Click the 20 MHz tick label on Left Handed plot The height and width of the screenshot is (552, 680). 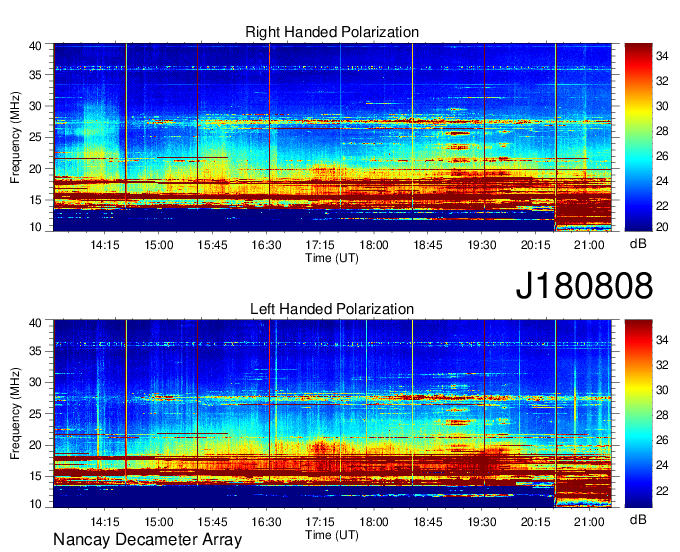35,445
